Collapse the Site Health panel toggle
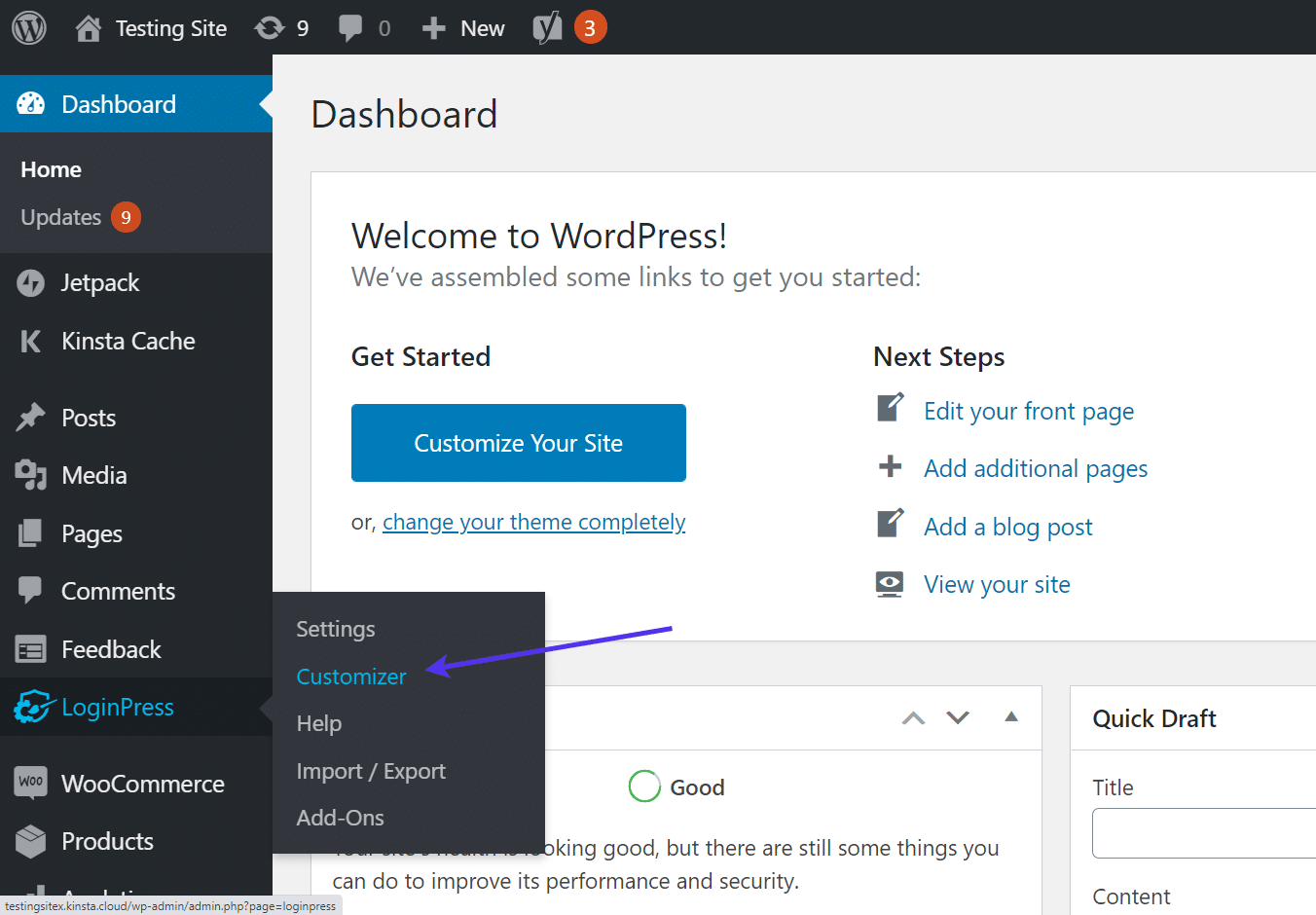This screenshot has width=1316, height=915. (1011, 716)
